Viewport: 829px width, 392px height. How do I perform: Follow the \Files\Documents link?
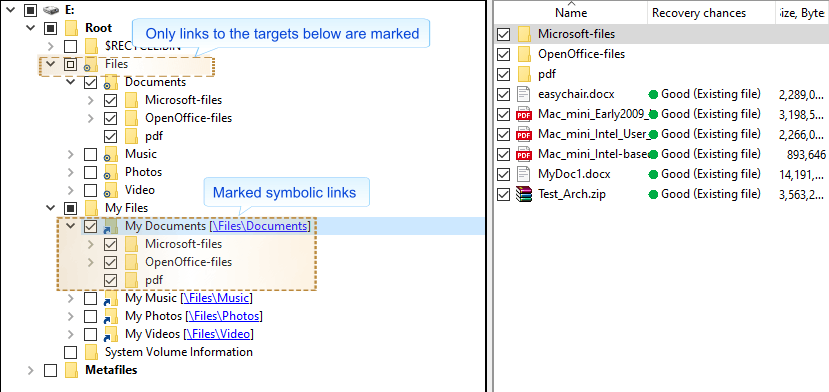259,226
